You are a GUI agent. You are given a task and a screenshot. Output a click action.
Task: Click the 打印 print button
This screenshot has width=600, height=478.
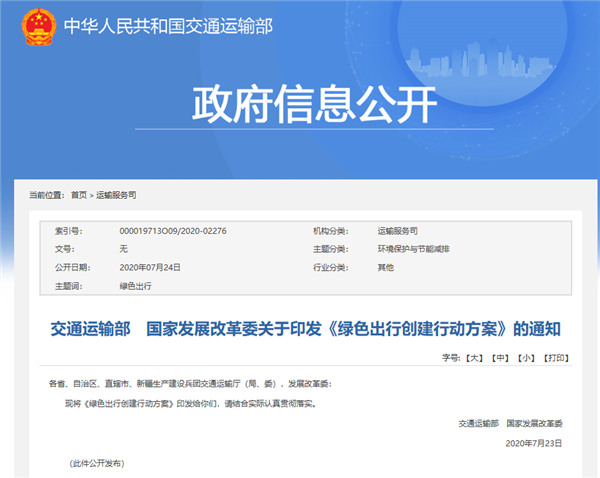pyautogui.click(x=556, y=358)
